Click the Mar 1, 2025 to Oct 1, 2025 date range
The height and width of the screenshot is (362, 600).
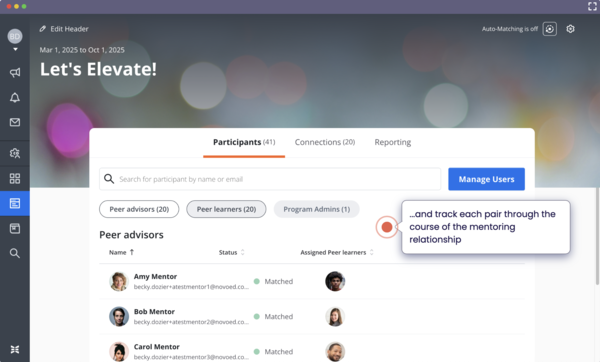(82, 50)
